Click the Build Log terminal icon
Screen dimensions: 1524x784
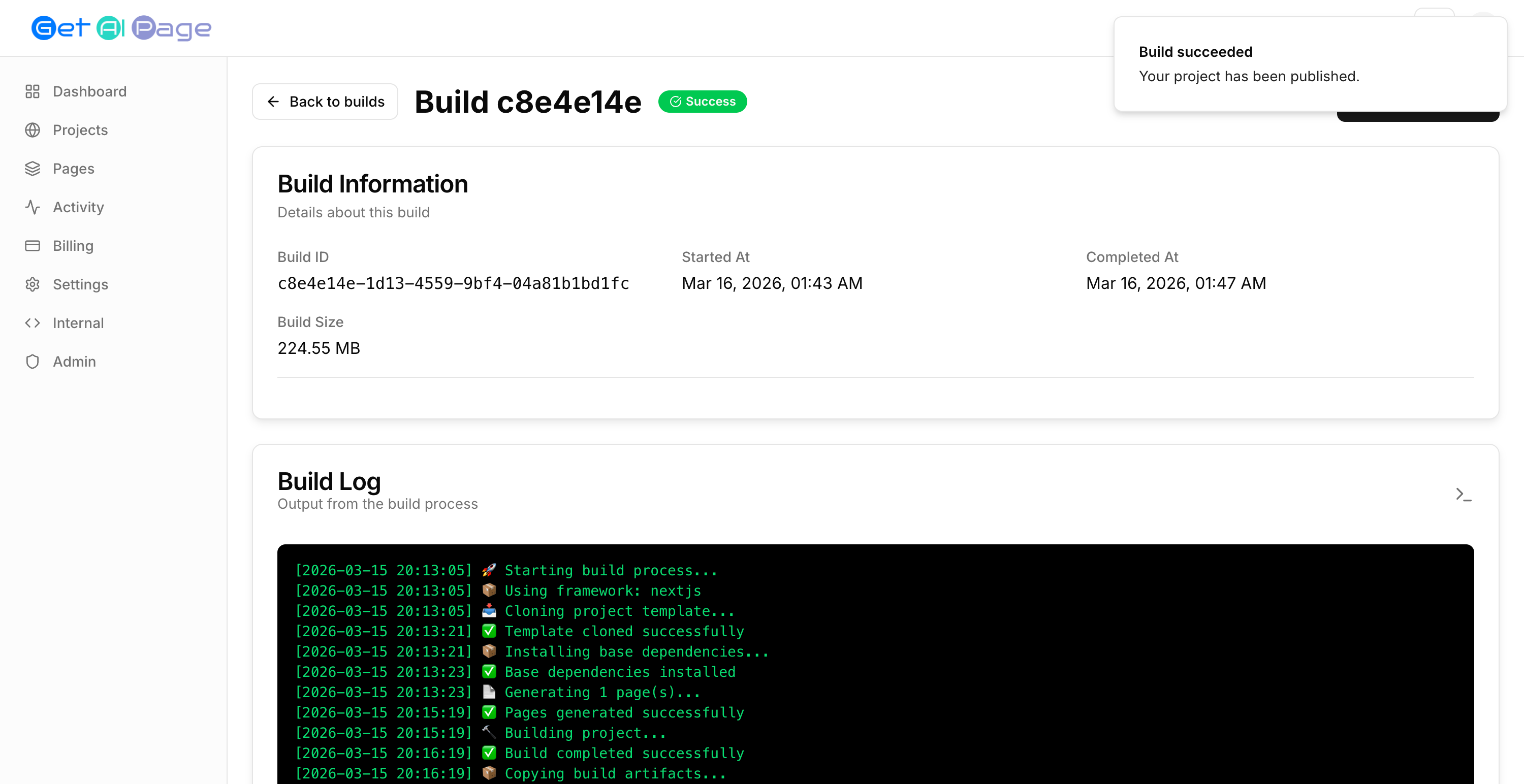[1463, 494]
